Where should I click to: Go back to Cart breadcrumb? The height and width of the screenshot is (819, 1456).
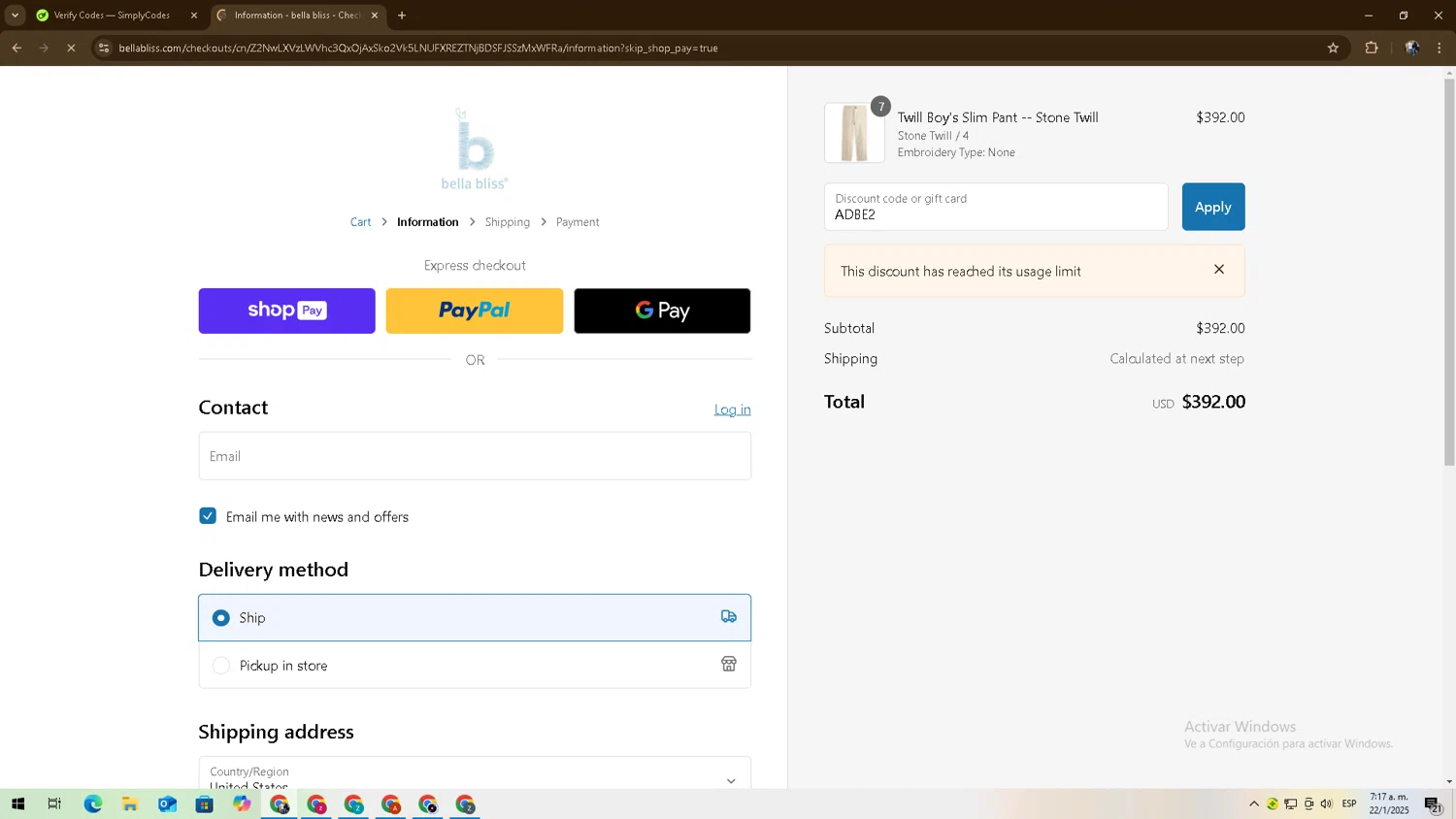point(361,222)
